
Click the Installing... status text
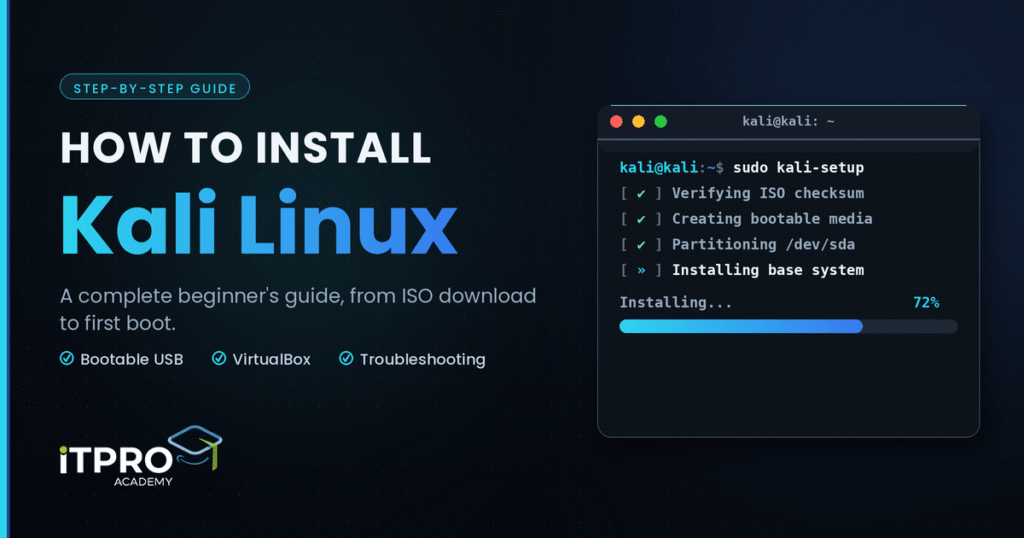[x=676, y=302]
